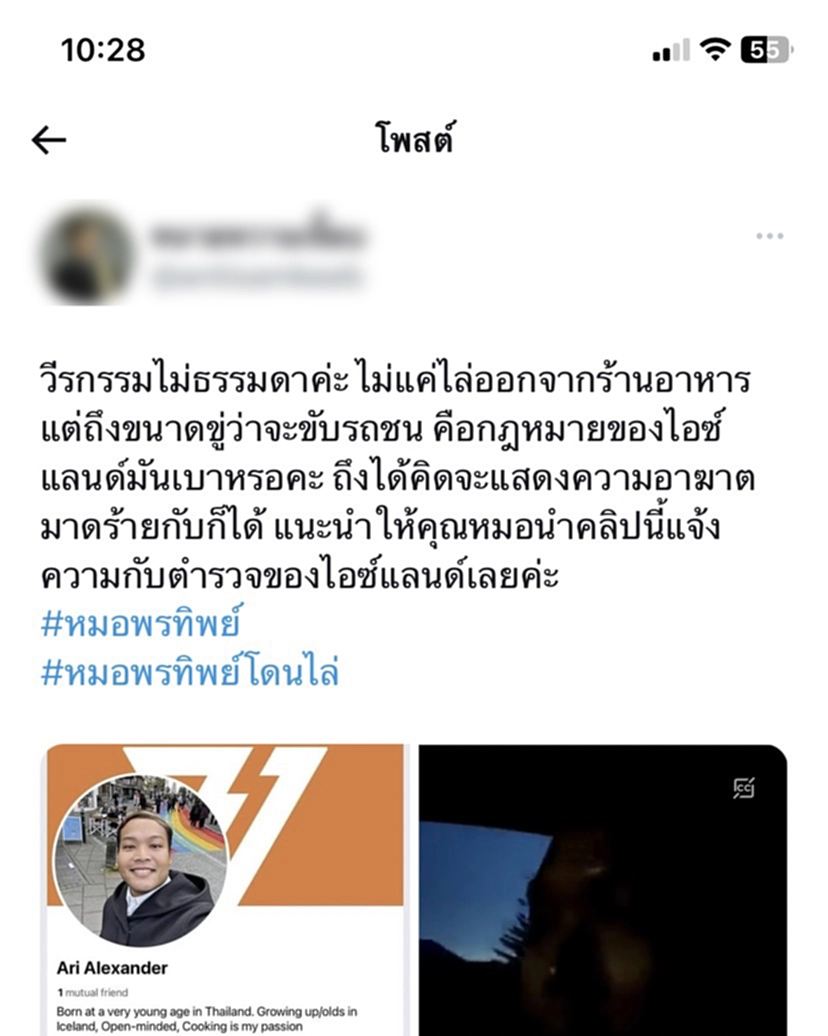Open the Ari Alexander profile screenshot image

click(225, 890)
